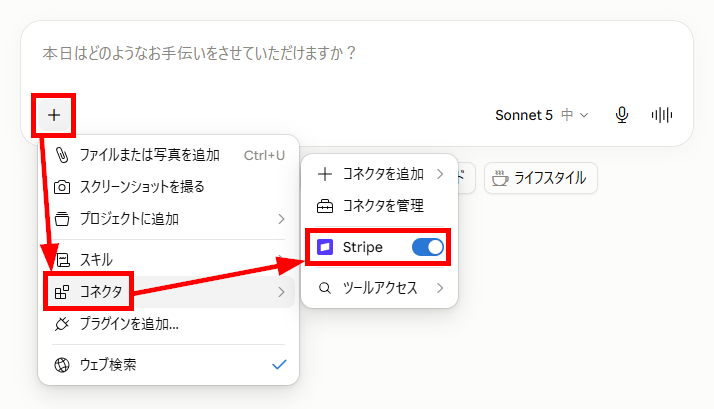Click the ライフスタイル suggestion button
Image resolution: width=714 pixels, height=409 pixels.
[x=541, y=178]
